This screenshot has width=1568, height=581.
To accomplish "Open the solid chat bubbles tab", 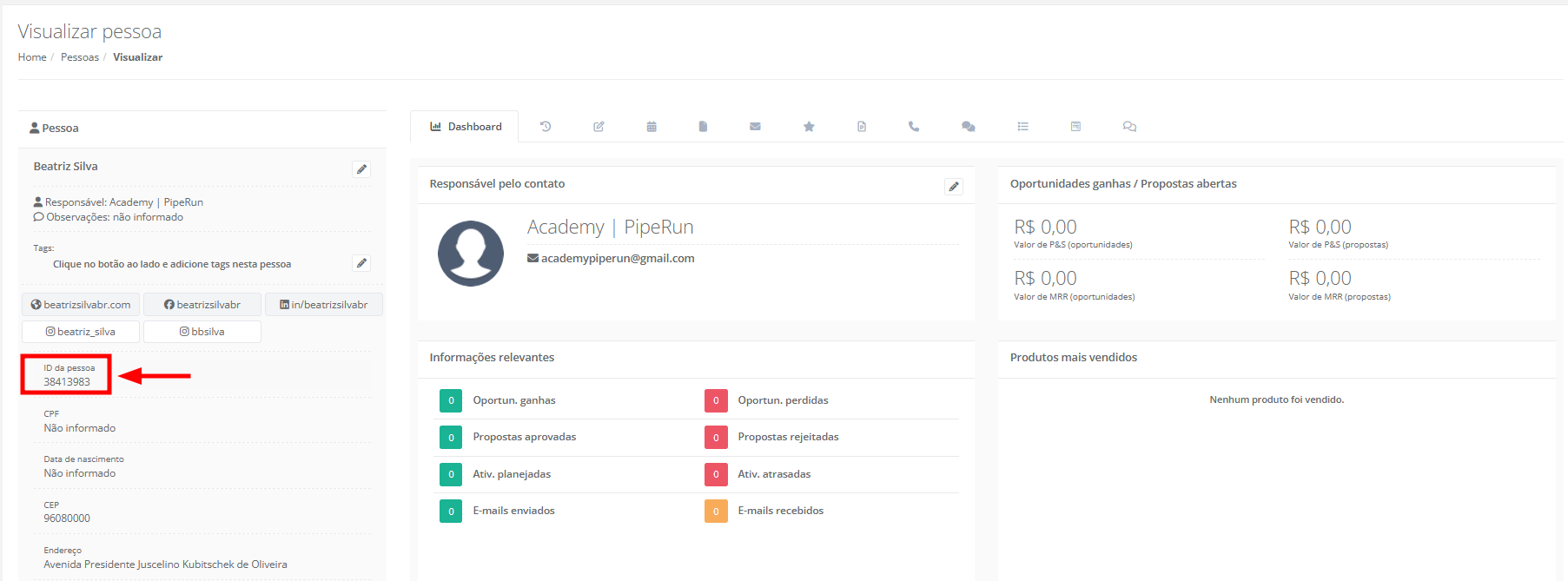I will pos(968,127).
